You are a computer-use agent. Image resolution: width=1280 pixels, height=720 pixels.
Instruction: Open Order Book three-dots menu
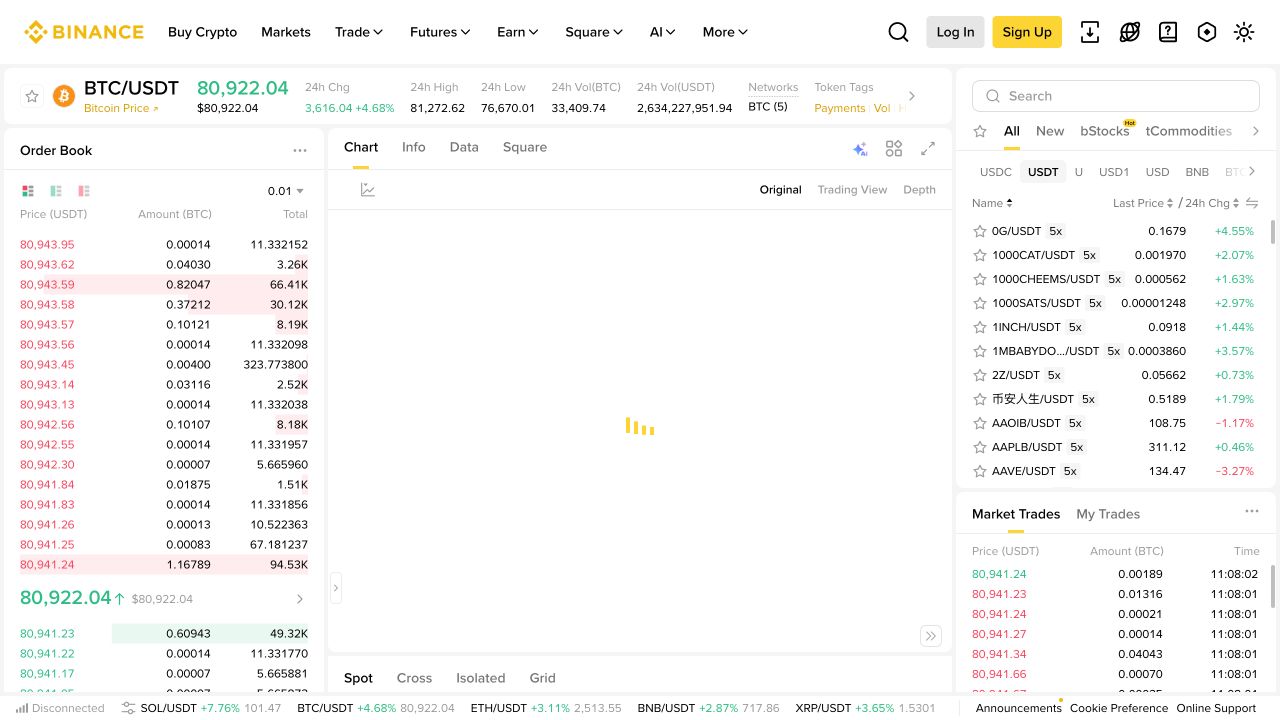300,150
